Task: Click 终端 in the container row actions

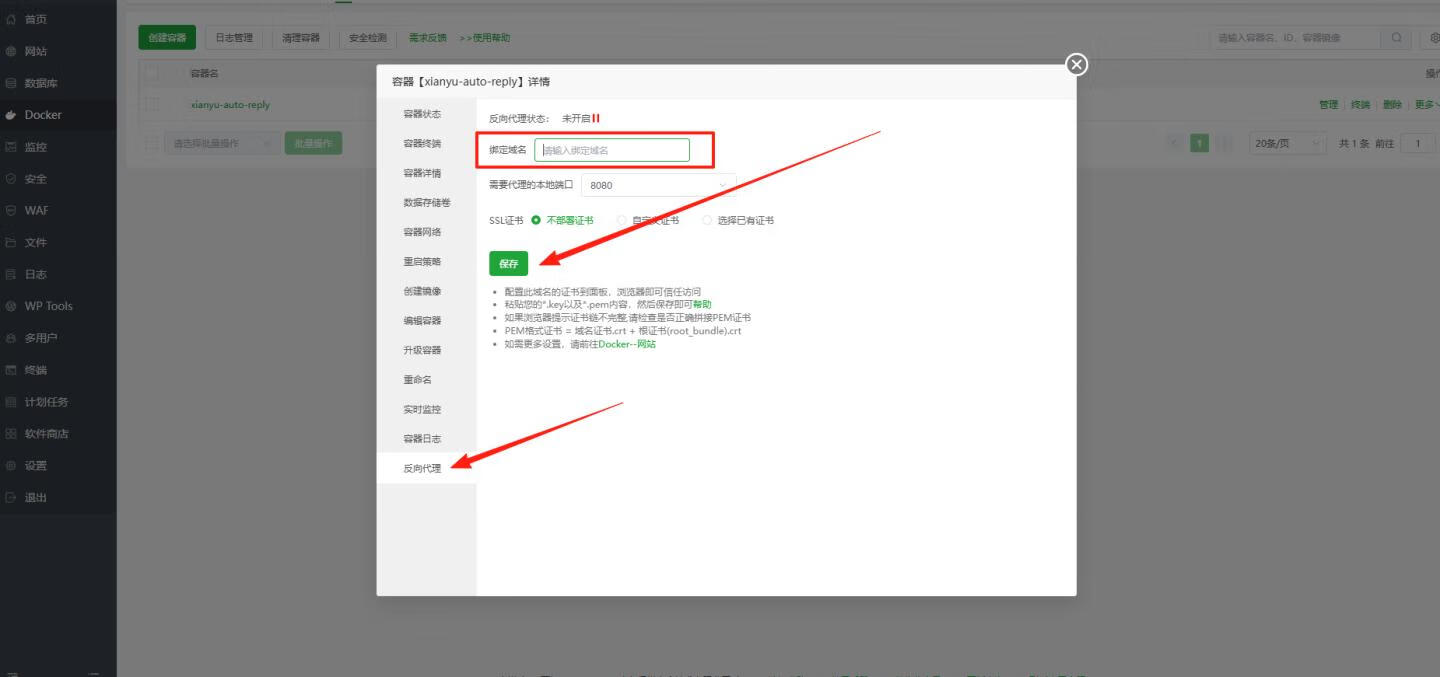Action: point(1360,105)
